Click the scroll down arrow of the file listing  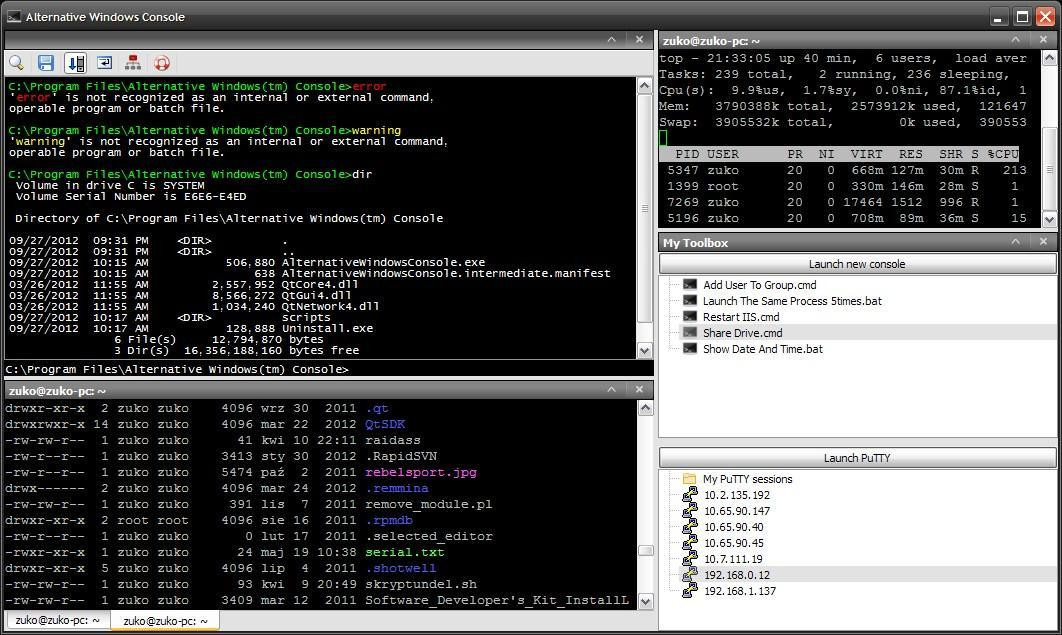tap(645, 601)
